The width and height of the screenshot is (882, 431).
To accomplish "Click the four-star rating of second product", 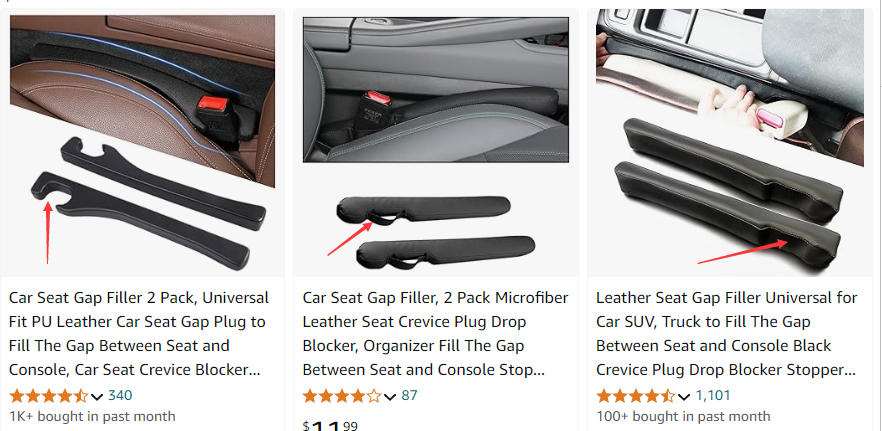I will (343, 396).
